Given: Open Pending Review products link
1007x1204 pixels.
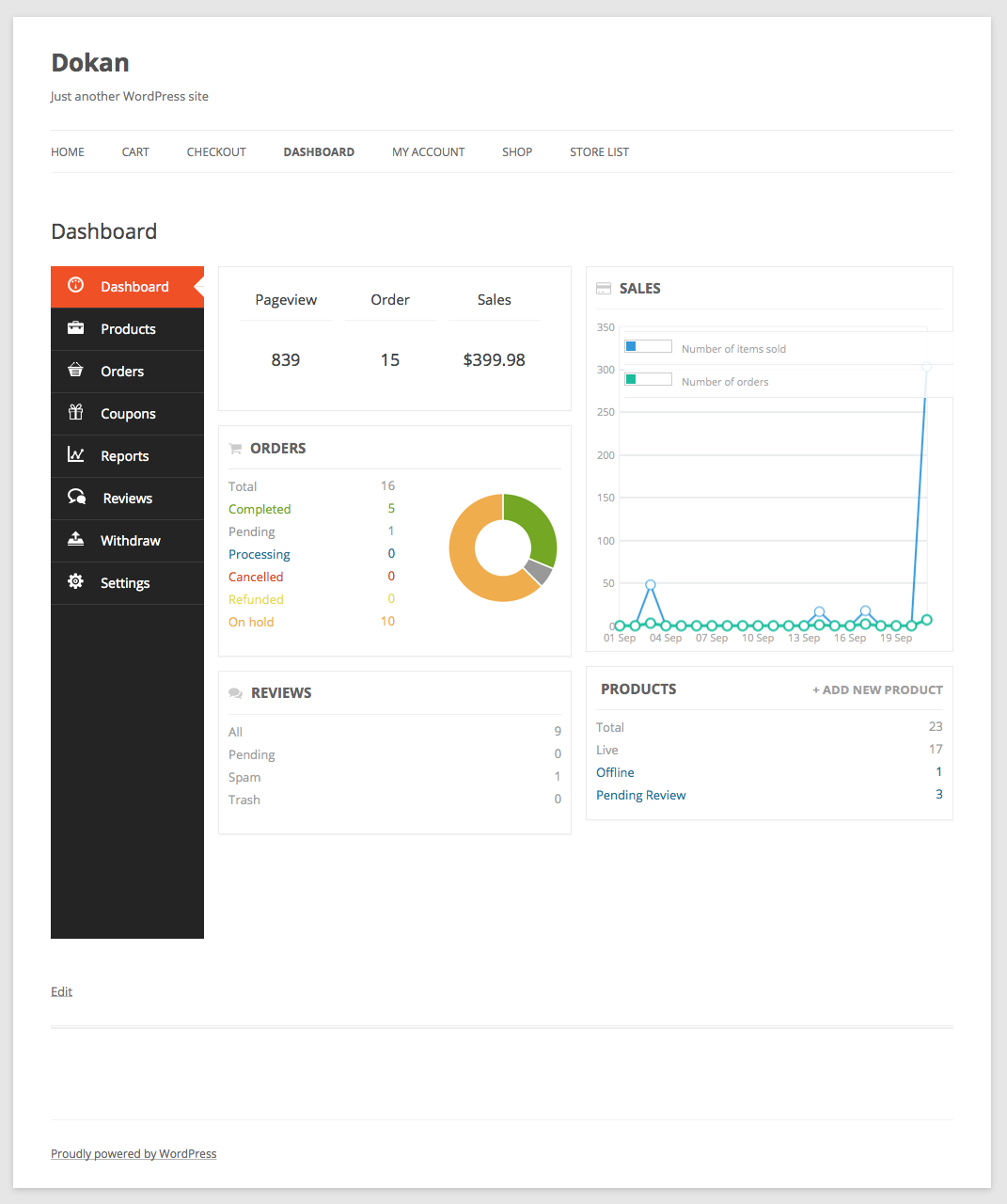Looking at the screenshot, I should [x=641, y=795].
